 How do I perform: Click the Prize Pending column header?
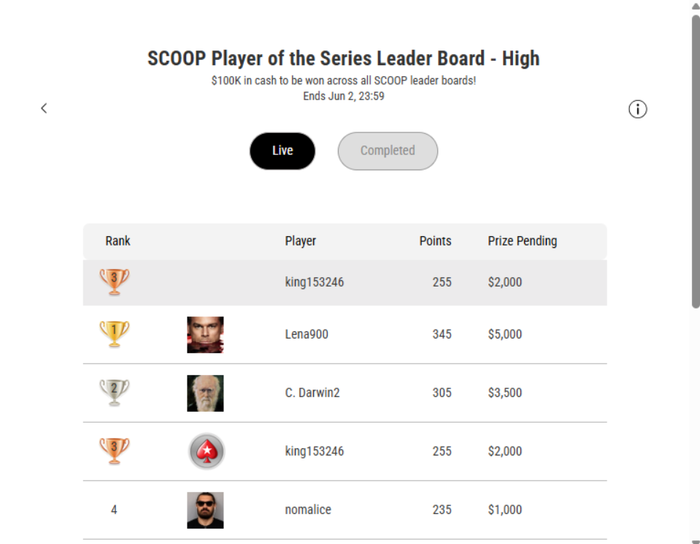(x=522, y=241)
